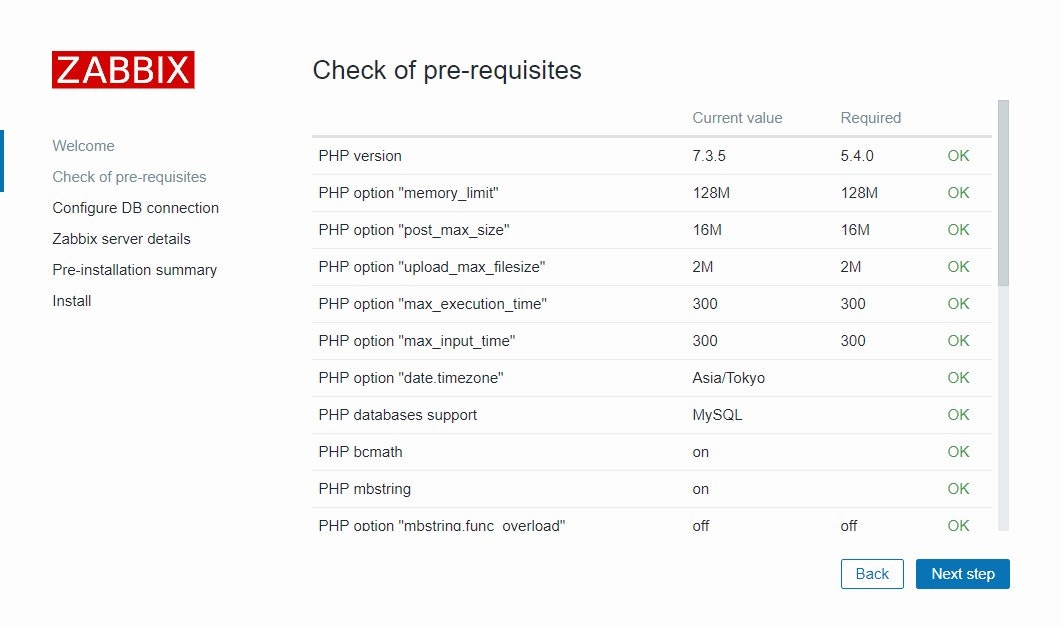Click the pre-requisites list scrollbar thumb
This screenshot has width=1061, height=627.
[1003, 190]
